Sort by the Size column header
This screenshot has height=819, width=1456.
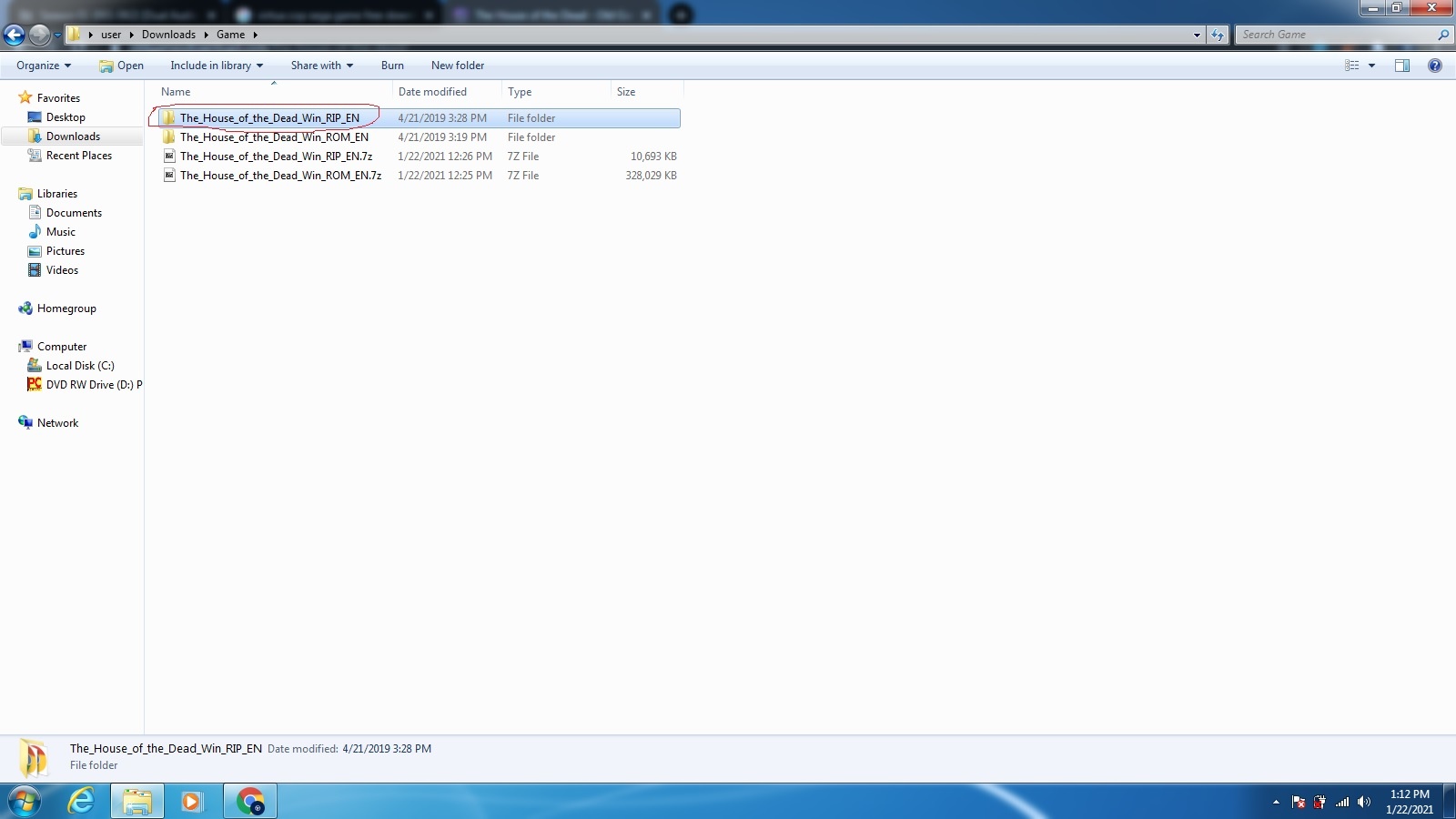(647, 92)
